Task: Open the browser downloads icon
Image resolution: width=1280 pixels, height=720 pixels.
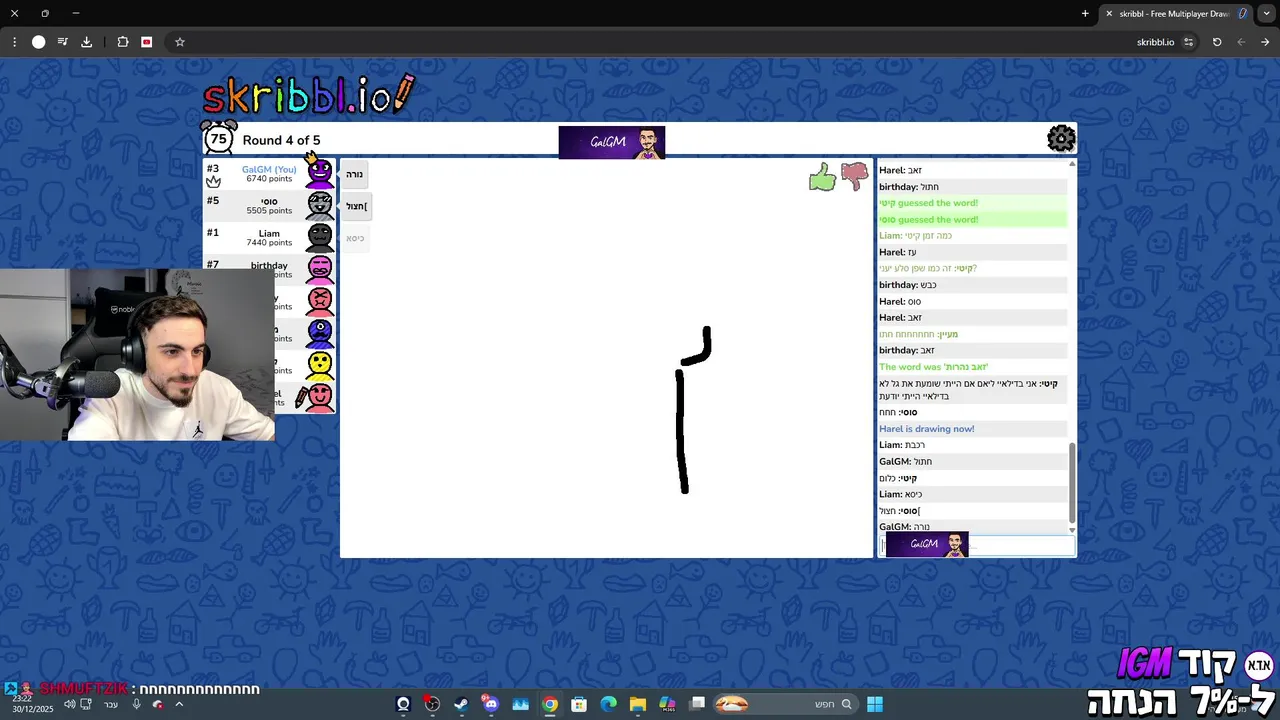Action: [x=87, y=42]
